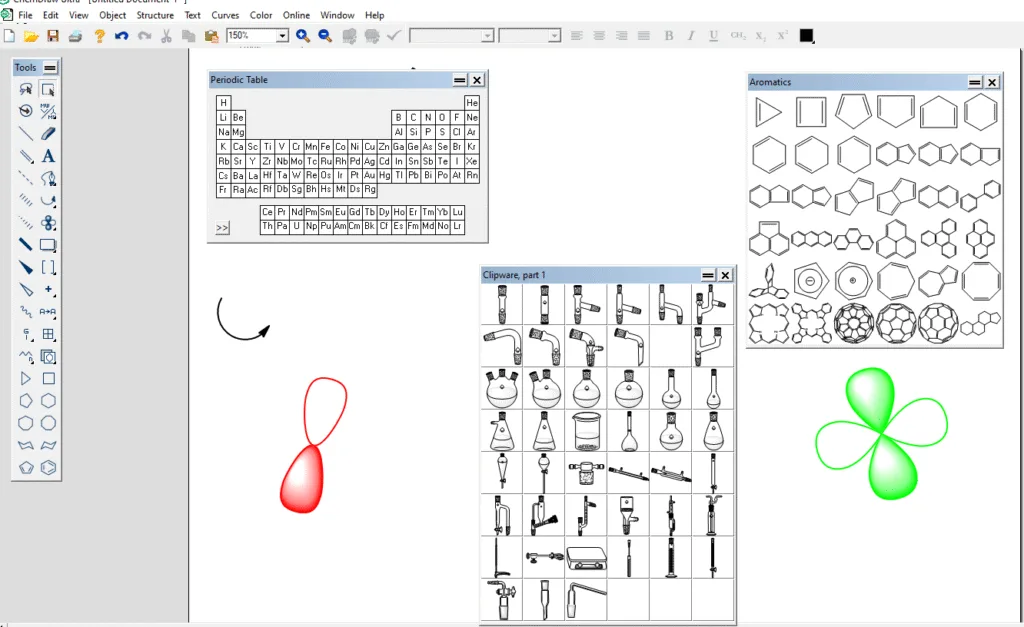The image size is (1024, 627).
Task: Select the Orbitals tool
Action: pos(48,223)
